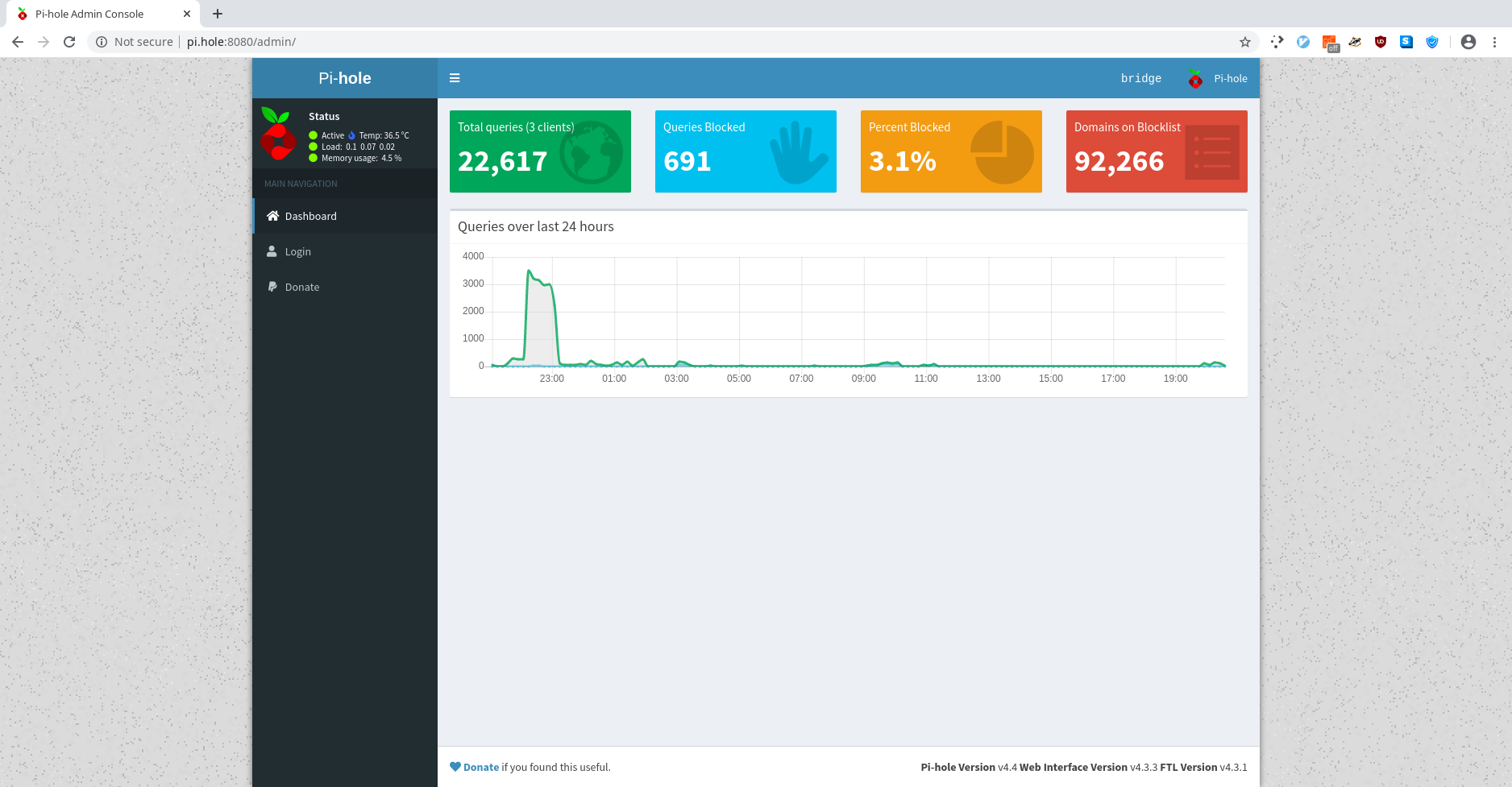Open the Login page from sidebar

pyautogui.click(x=297, y=251)
